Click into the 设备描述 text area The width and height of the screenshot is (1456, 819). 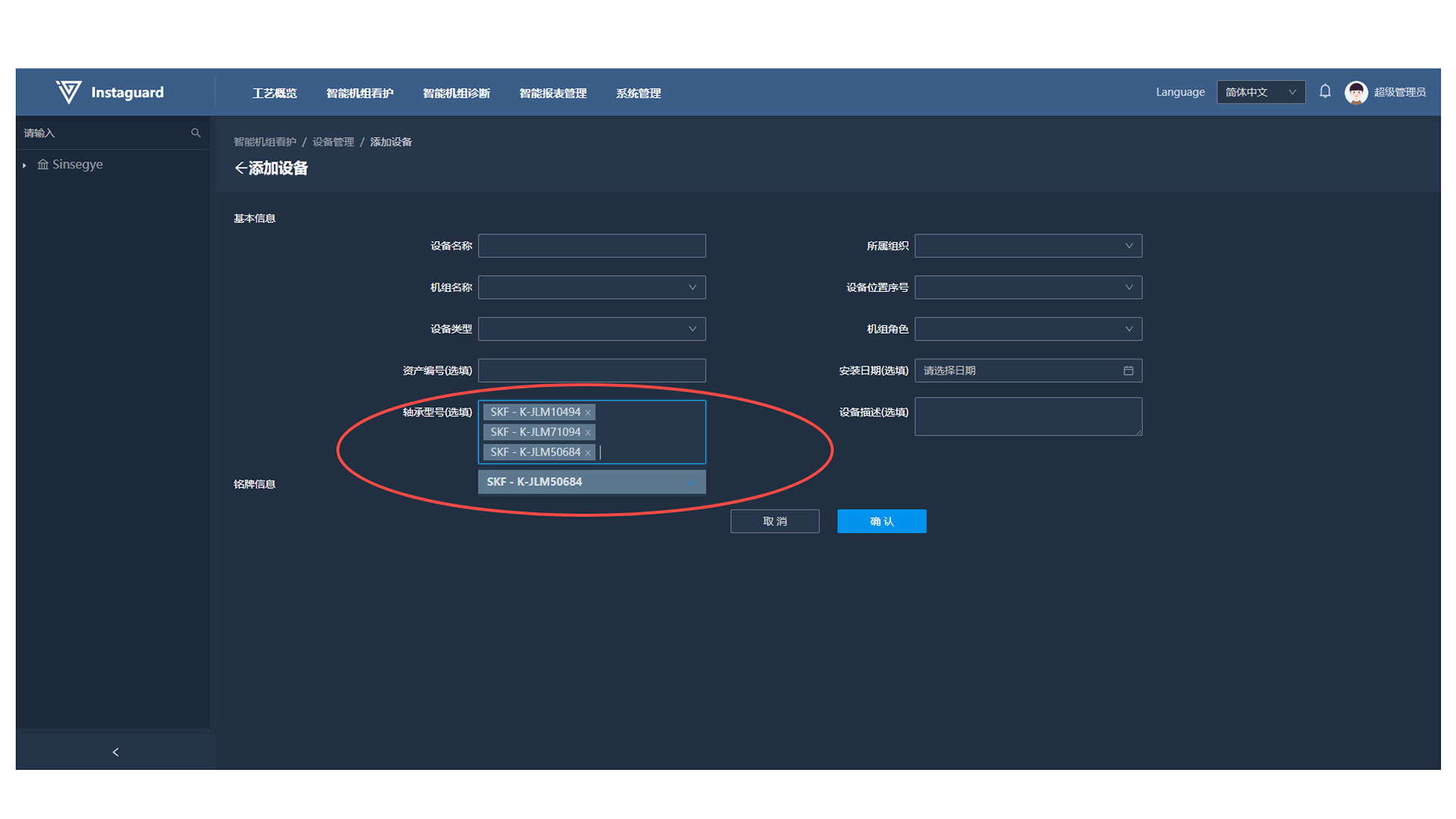1028,416
